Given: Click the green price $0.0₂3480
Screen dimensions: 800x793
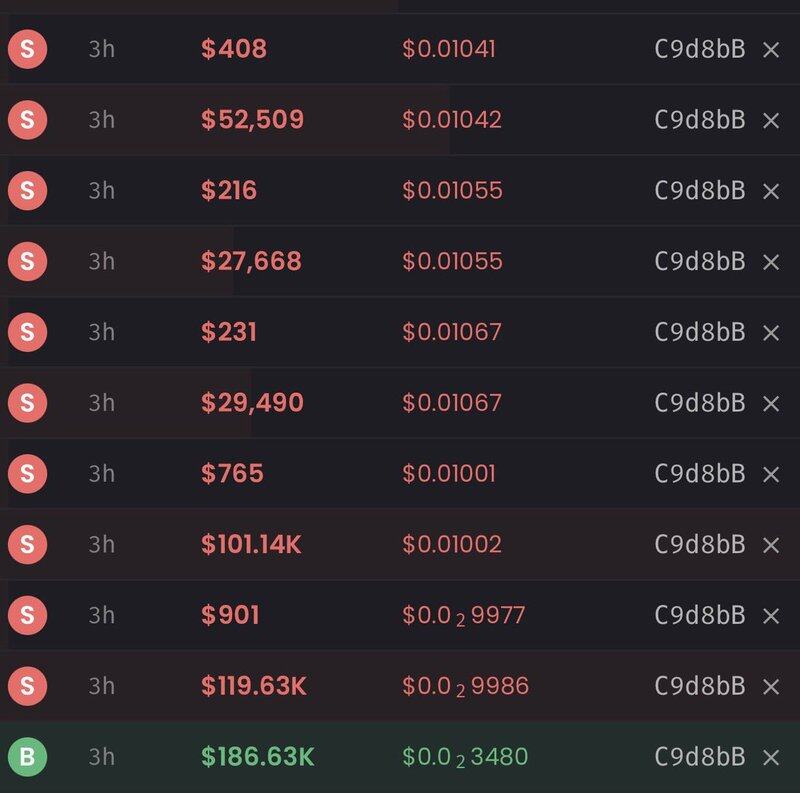Looking at the screenshot, I should pyautogui.click(x=465, y=757).
